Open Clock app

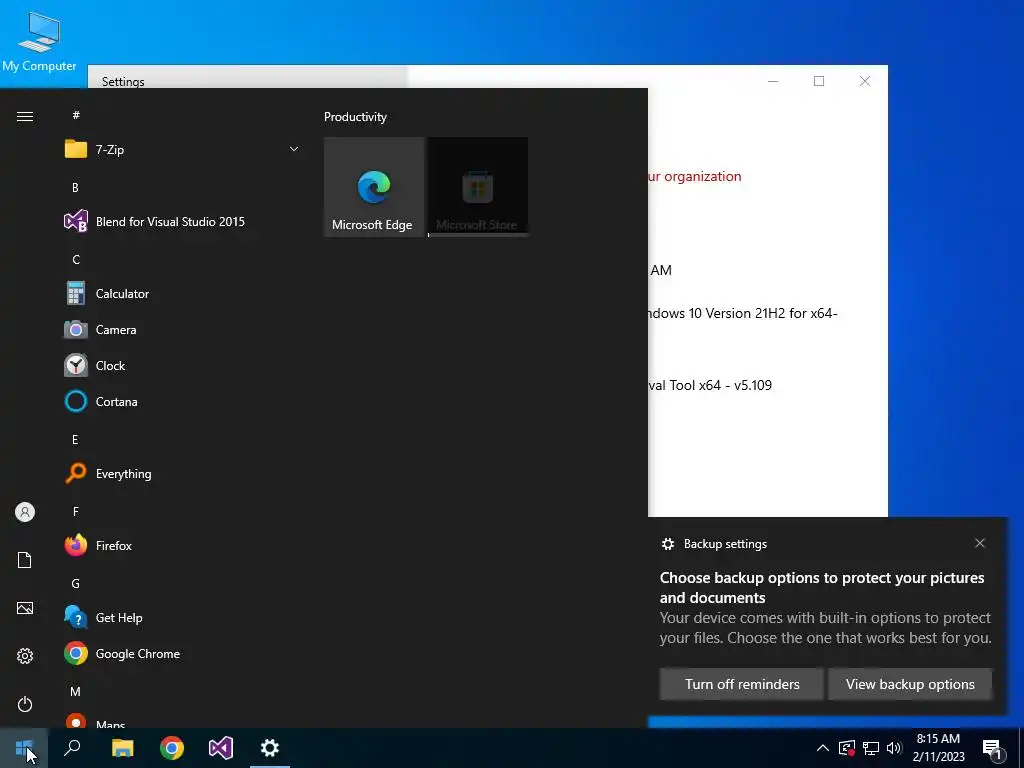pyautogui.click(x=182, y=366)
